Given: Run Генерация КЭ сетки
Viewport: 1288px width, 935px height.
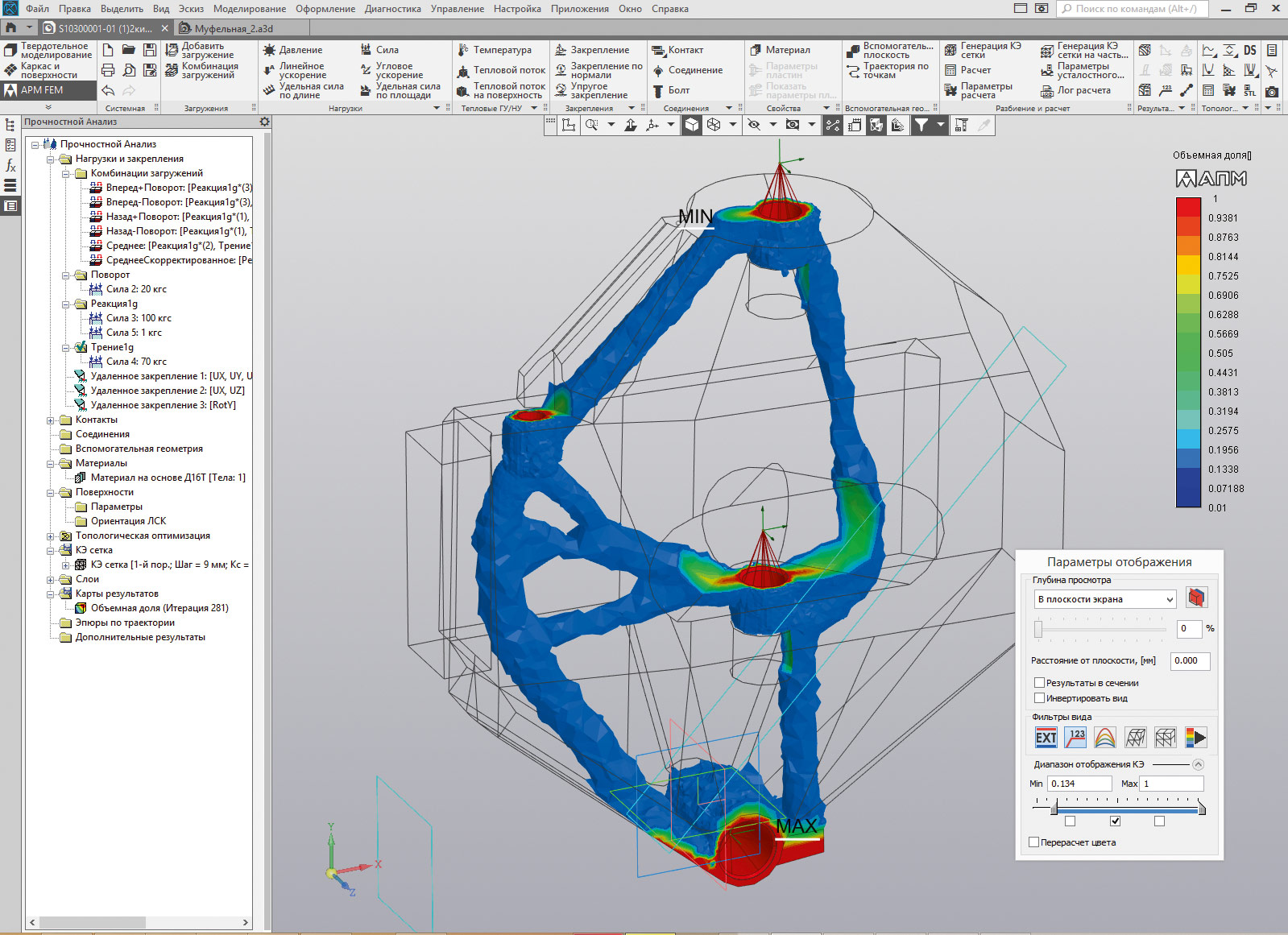Looking at the screenshot, I should point(983,50).
